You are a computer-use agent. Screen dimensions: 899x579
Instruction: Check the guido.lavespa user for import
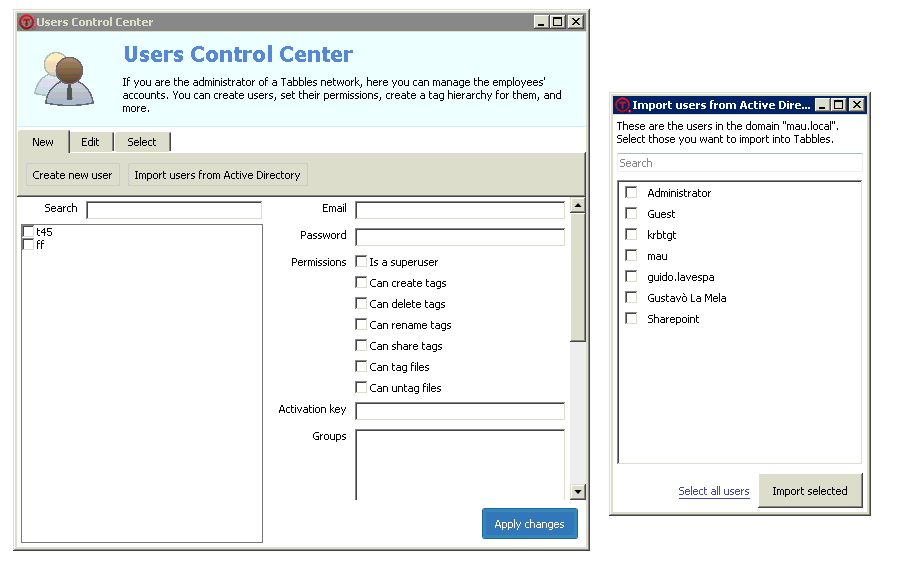coord(631,276)
